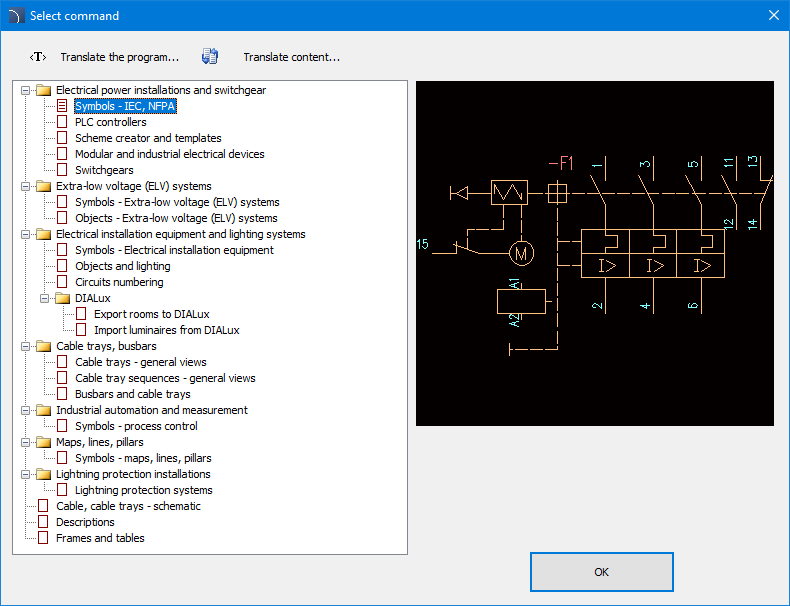Collapse the DIALux tree node
Image resolution: width=790 pixels, height=606 pixels.
coord(44,298)
